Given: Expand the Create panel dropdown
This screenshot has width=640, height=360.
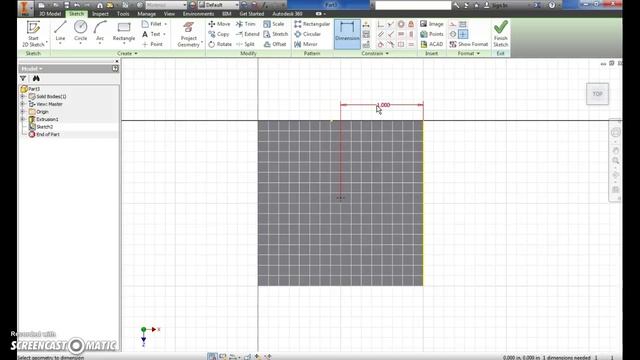Looking at the screenshot, I should (x=127, y=53).
